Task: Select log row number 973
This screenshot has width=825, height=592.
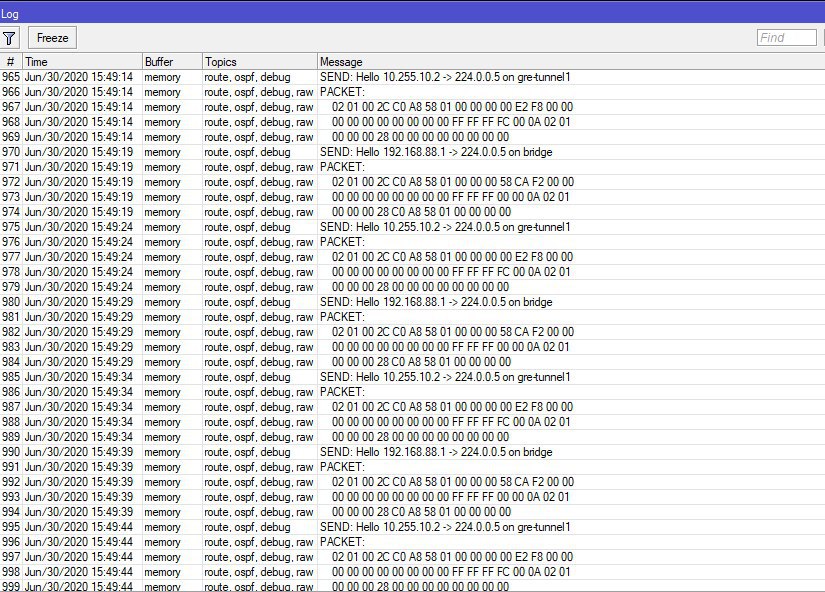Action: coord(11,197)
